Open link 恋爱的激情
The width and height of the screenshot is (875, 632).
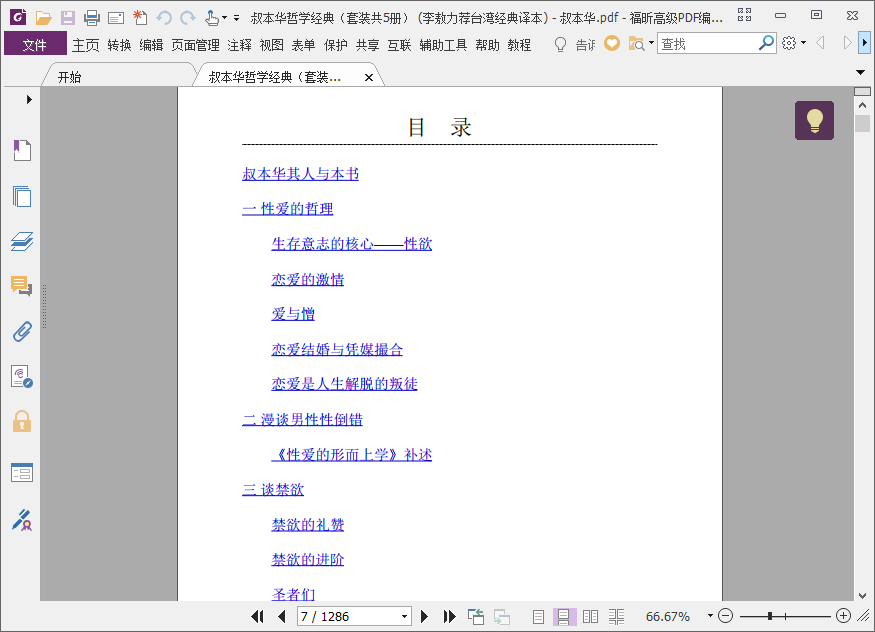[307, 279]
